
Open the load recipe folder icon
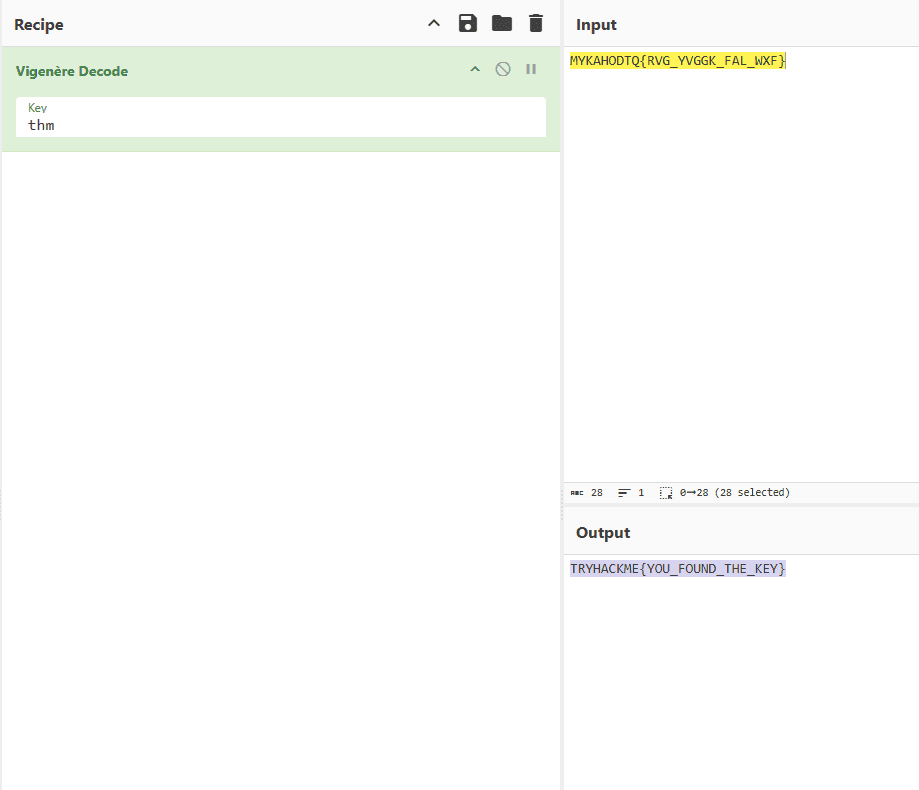pos(501,23)
